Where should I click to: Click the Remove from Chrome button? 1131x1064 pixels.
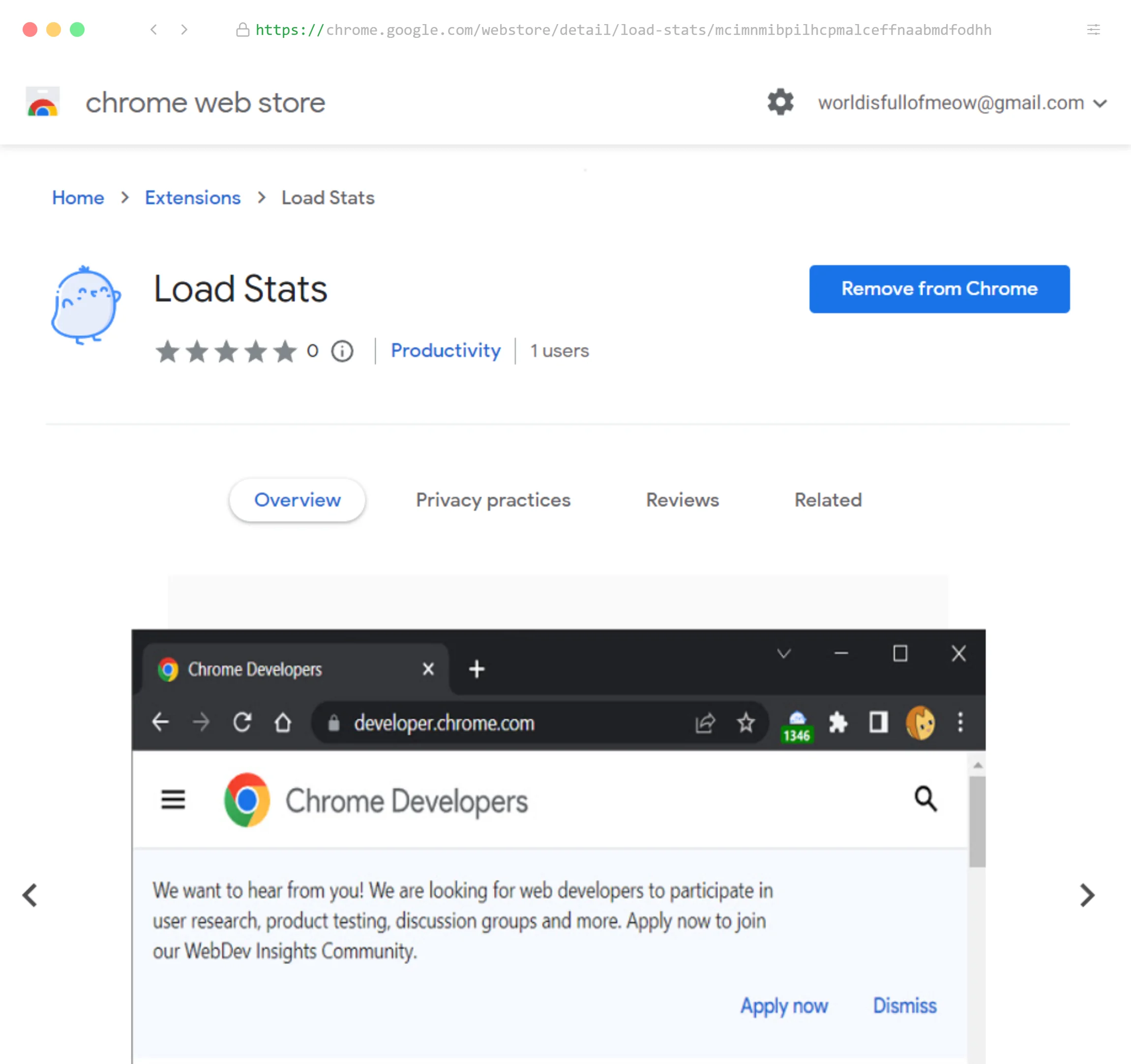coord(939,289)
